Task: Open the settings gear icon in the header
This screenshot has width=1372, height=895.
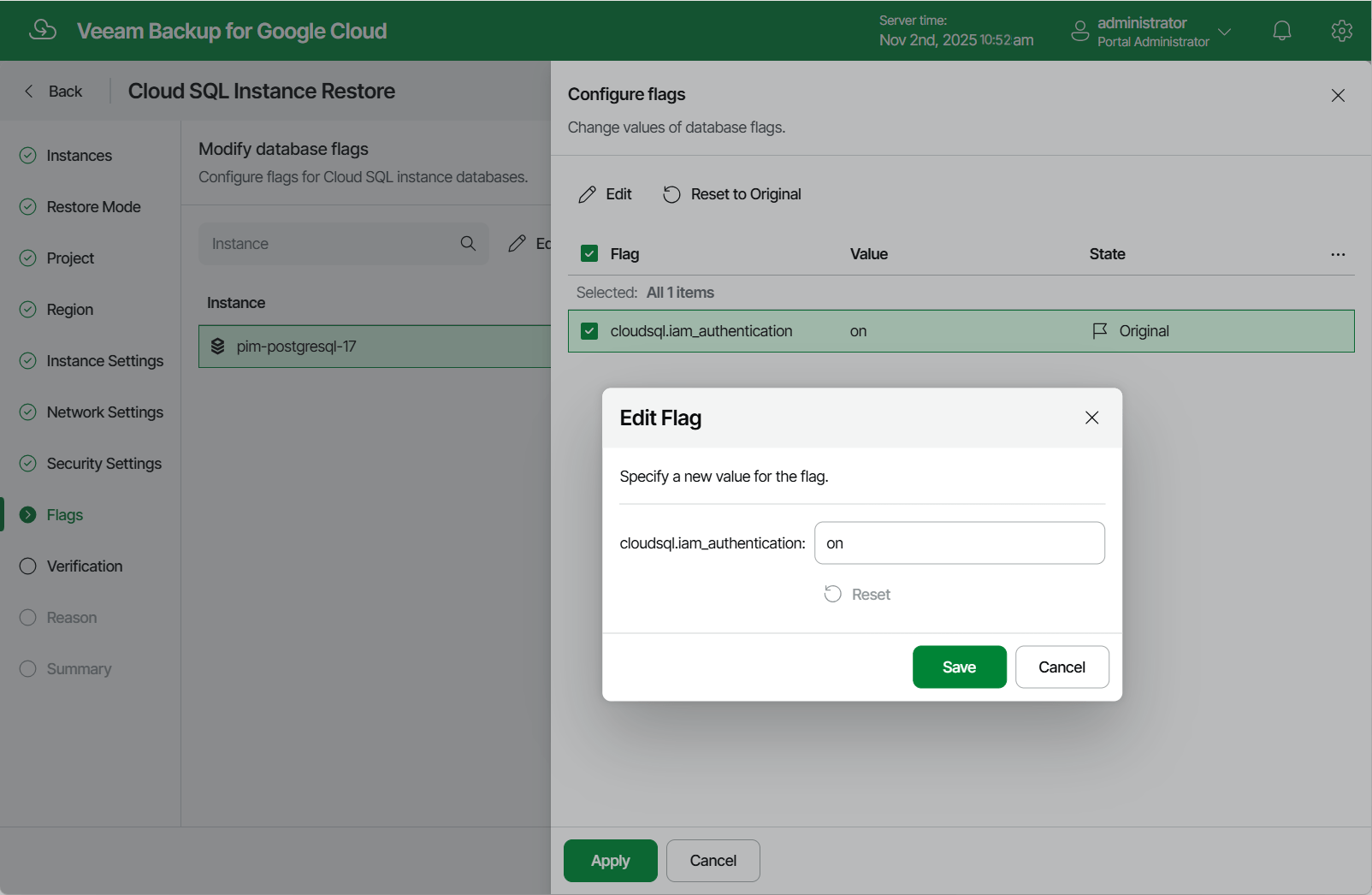Action: tap(1341, 30)
